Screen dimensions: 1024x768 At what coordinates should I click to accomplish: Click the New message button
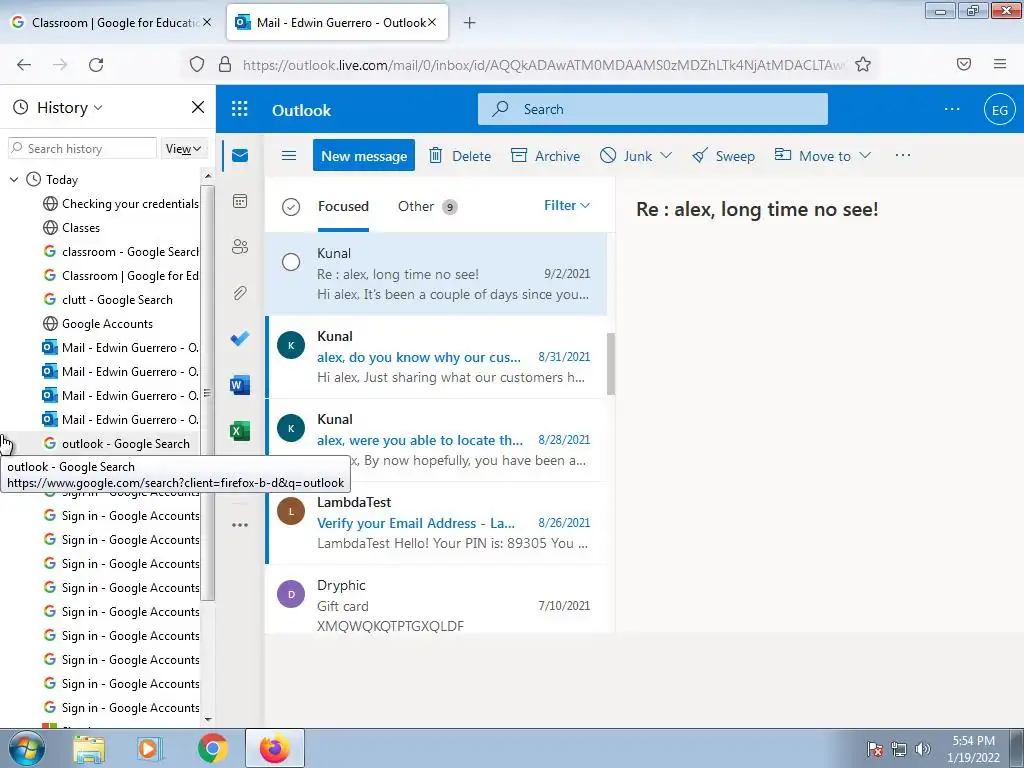[x=364, y=155]
